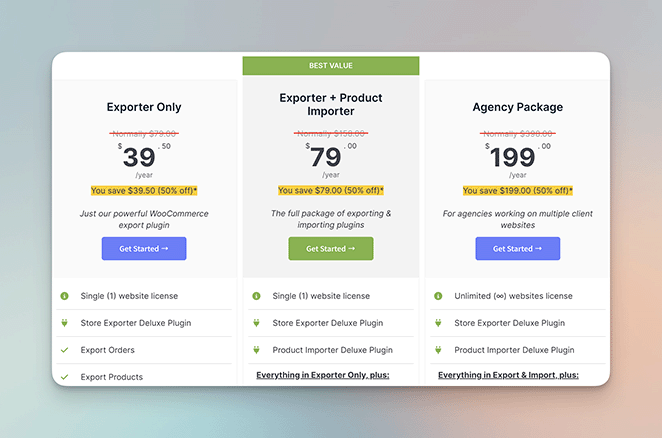Click the plug icon beside Product Importer Deluxe in Agency Package
Image resolution: width=662 pixels, height=438 pixels.
tap(439, 350)
